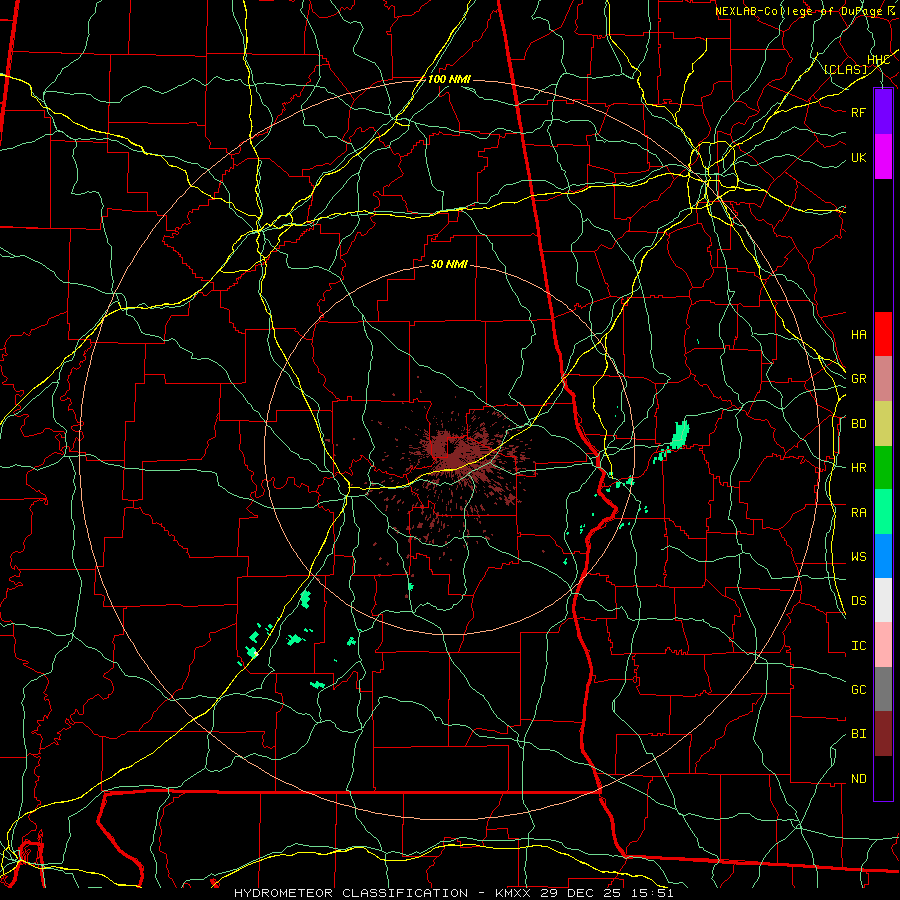Select the IC ice crystals pink swatch
This screenshot has width=900, height=900.
(883, 645)
